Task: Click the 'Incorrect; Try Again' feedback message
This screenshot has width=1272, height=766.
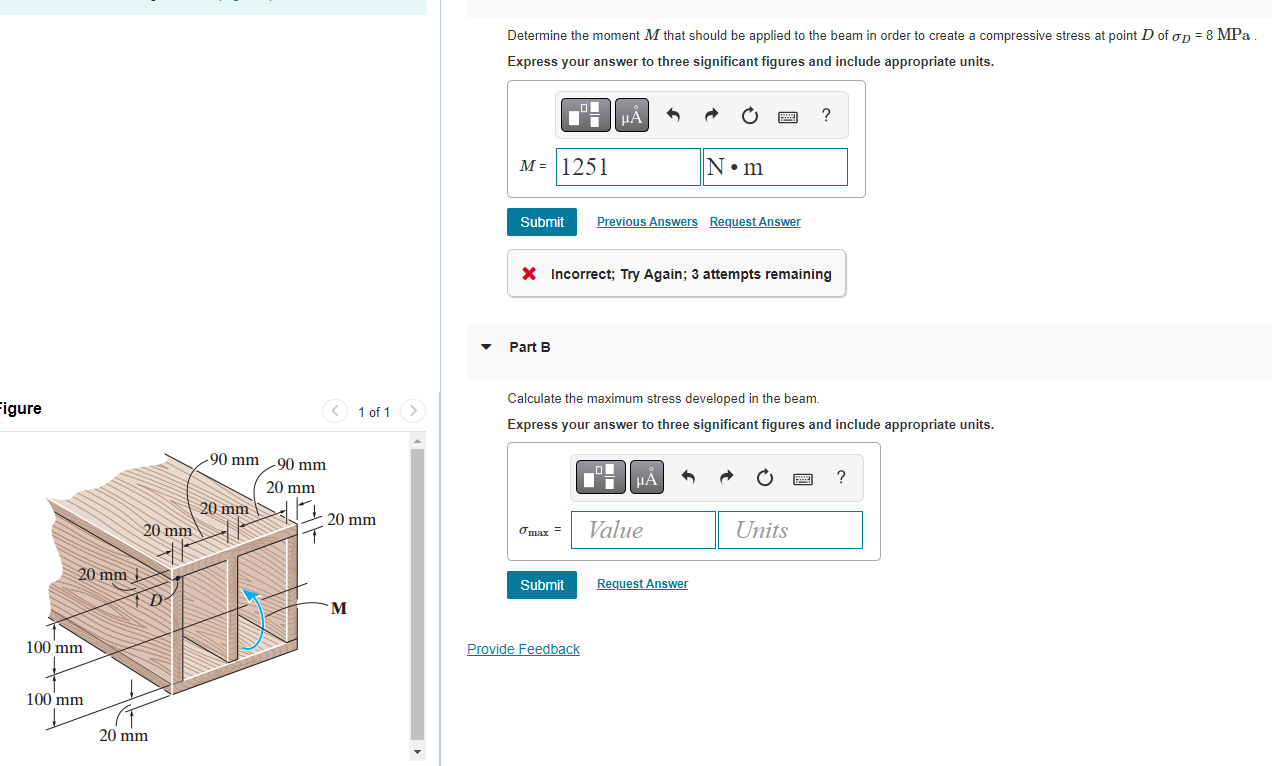Action: 676,274
